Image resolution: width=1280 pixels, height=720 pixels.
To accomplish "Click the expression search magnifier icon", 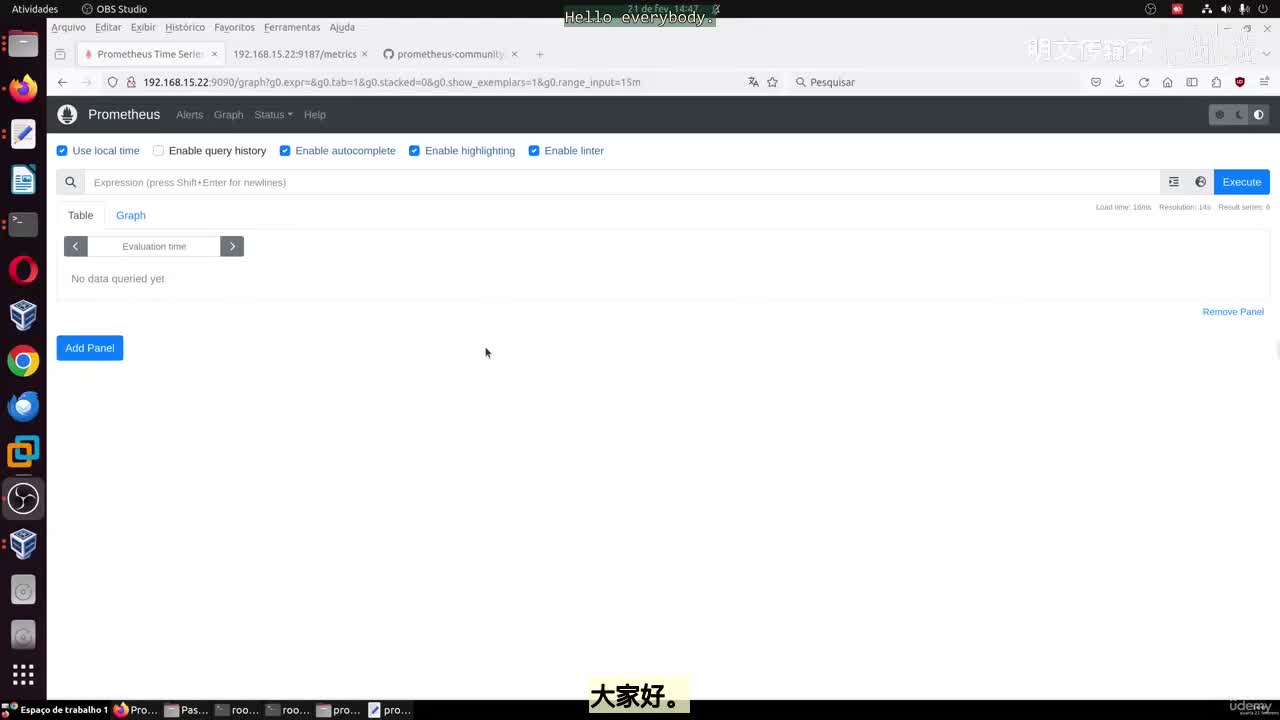I will coord(70,182).
